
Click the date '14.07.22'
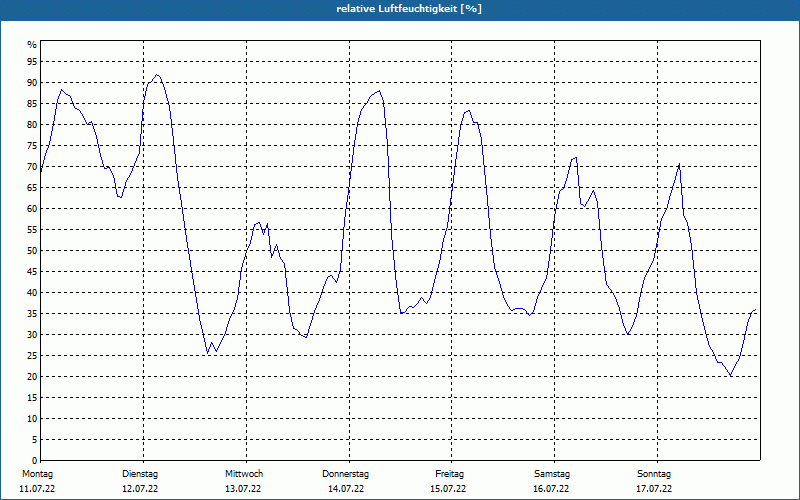(346, 489)
